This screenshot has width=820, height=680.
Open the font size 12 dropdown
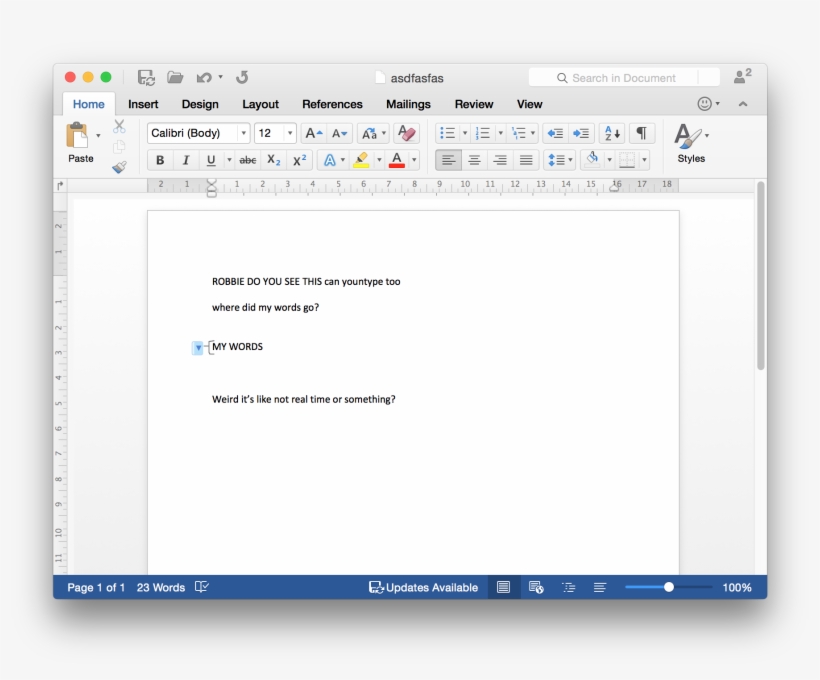tap(275, 133)
